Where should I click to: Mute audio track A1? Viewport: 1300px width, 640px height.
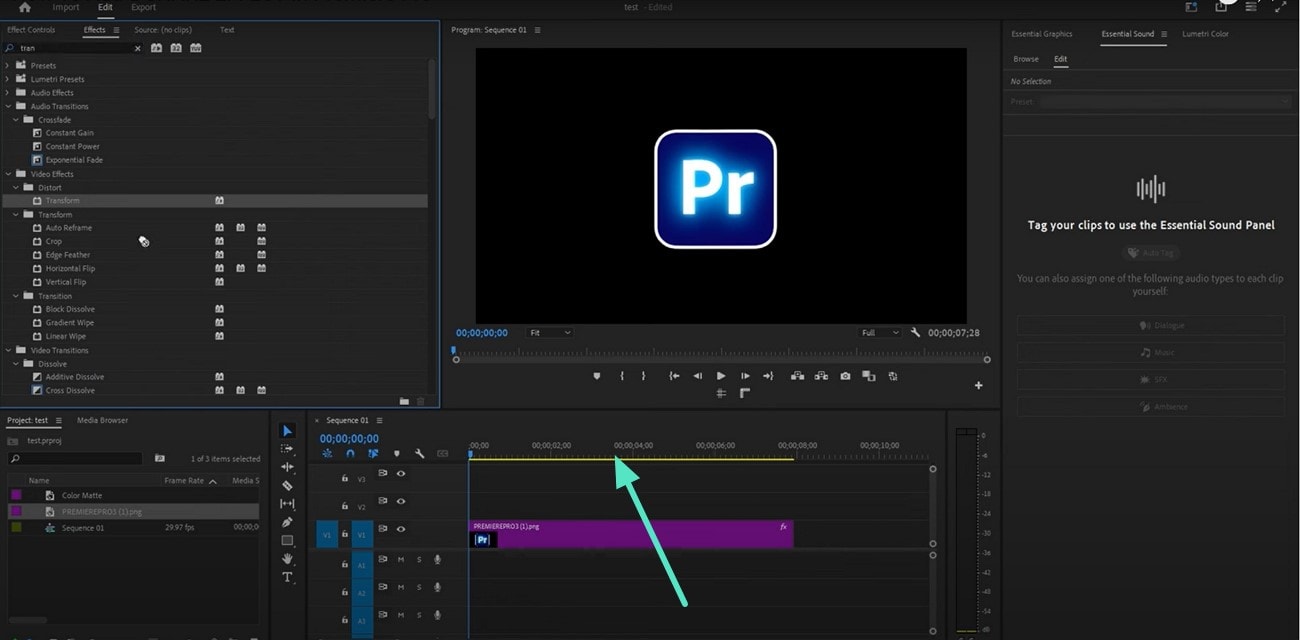pyautogui.click(x=401, y=560)
